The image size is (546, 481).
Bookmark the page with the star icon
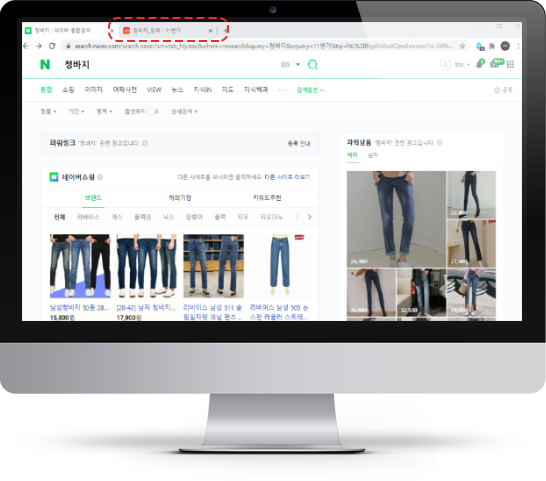point(462,46)
